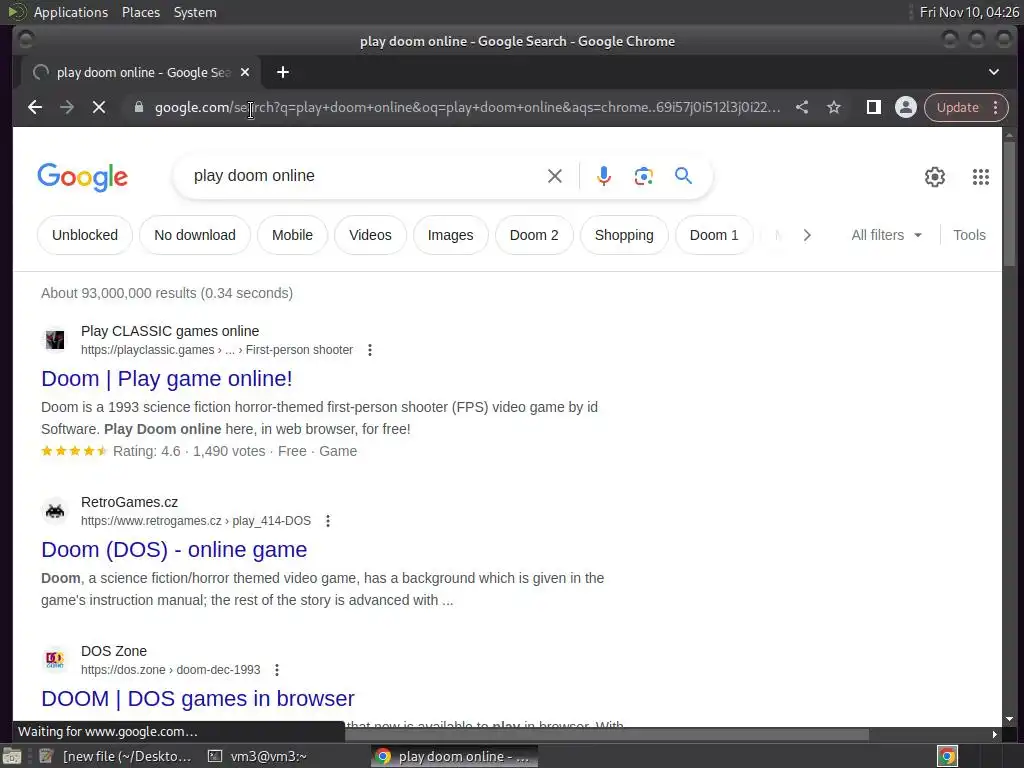Image resolution: width=1024 pixels, height=768 pixels.
Task: Switch to the vm3@vm3 terminal window
Action: coord(257,756)
